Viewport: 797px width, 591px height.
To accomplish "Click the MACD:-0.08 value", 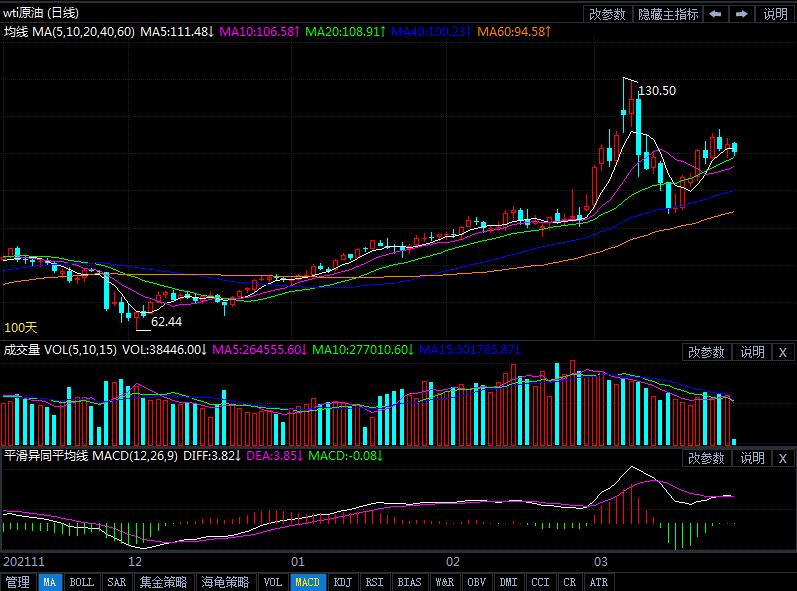I will (345, 456).
